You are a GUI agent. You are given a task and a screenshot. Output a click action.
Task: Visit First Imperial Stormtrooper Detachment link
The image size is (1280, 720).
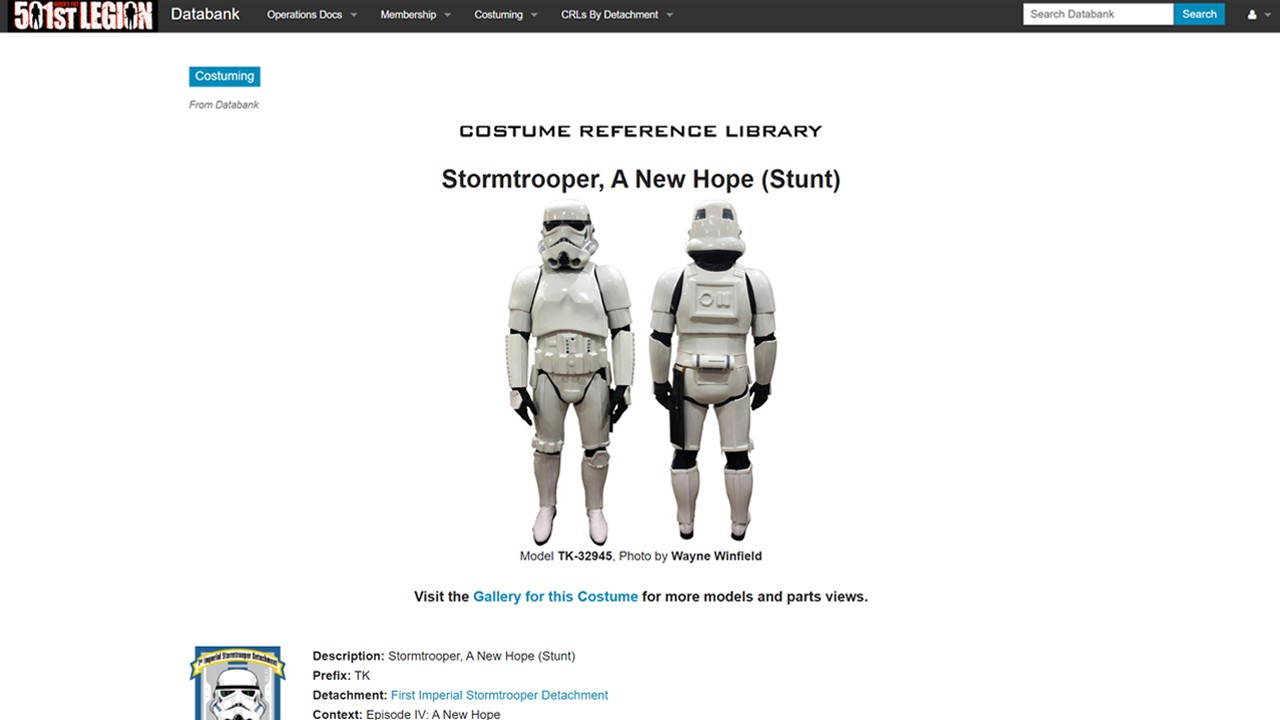point(499,695)
